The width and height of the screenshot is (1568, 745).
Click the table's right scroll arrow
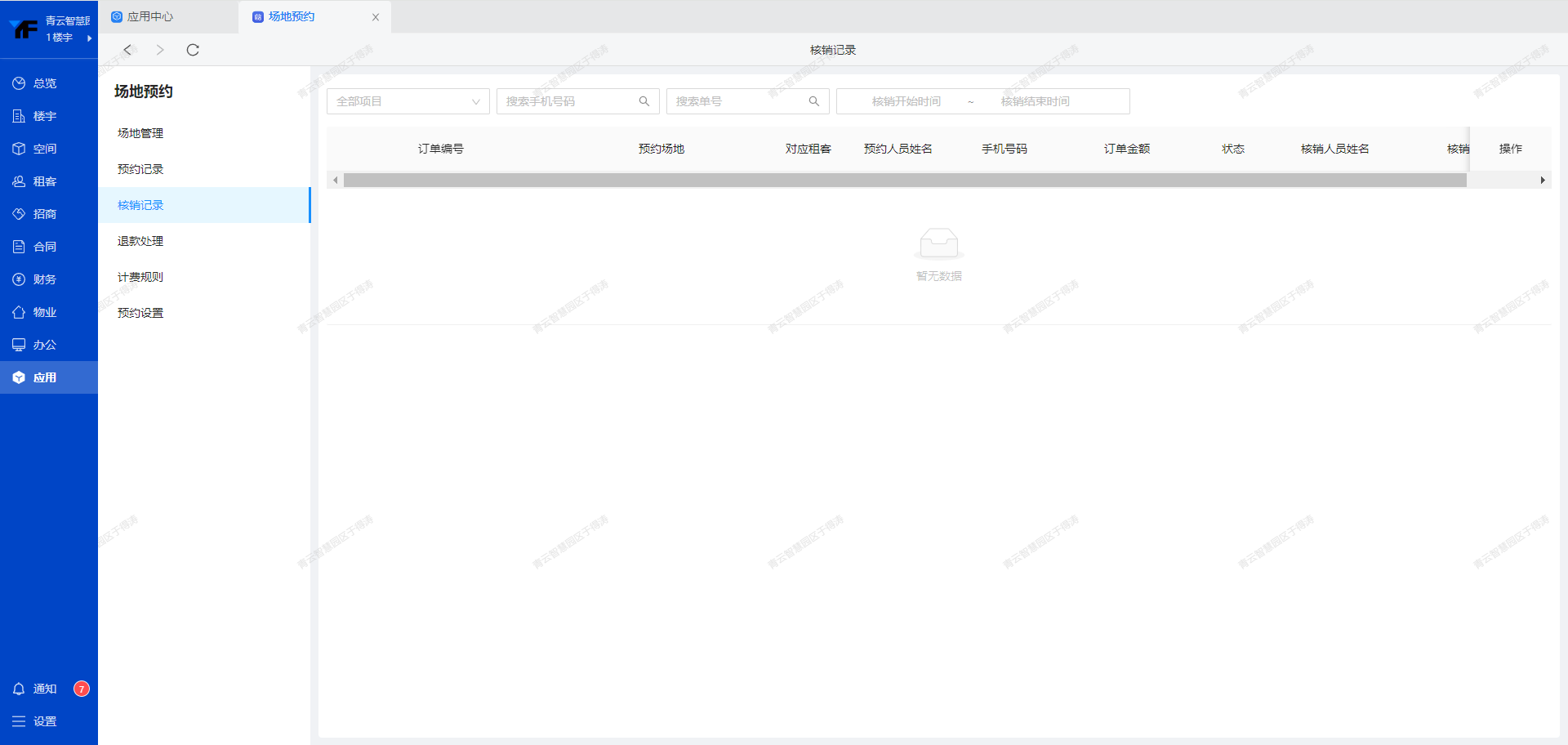pos(1542,180)
